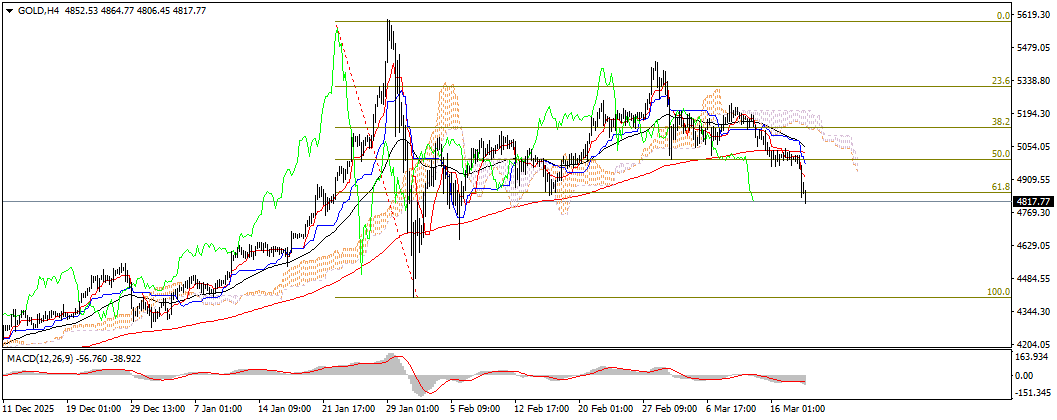Screen dimensions: 1057x420
Task: Click the 5054.05 price scale value
Action: [1035, 146]
